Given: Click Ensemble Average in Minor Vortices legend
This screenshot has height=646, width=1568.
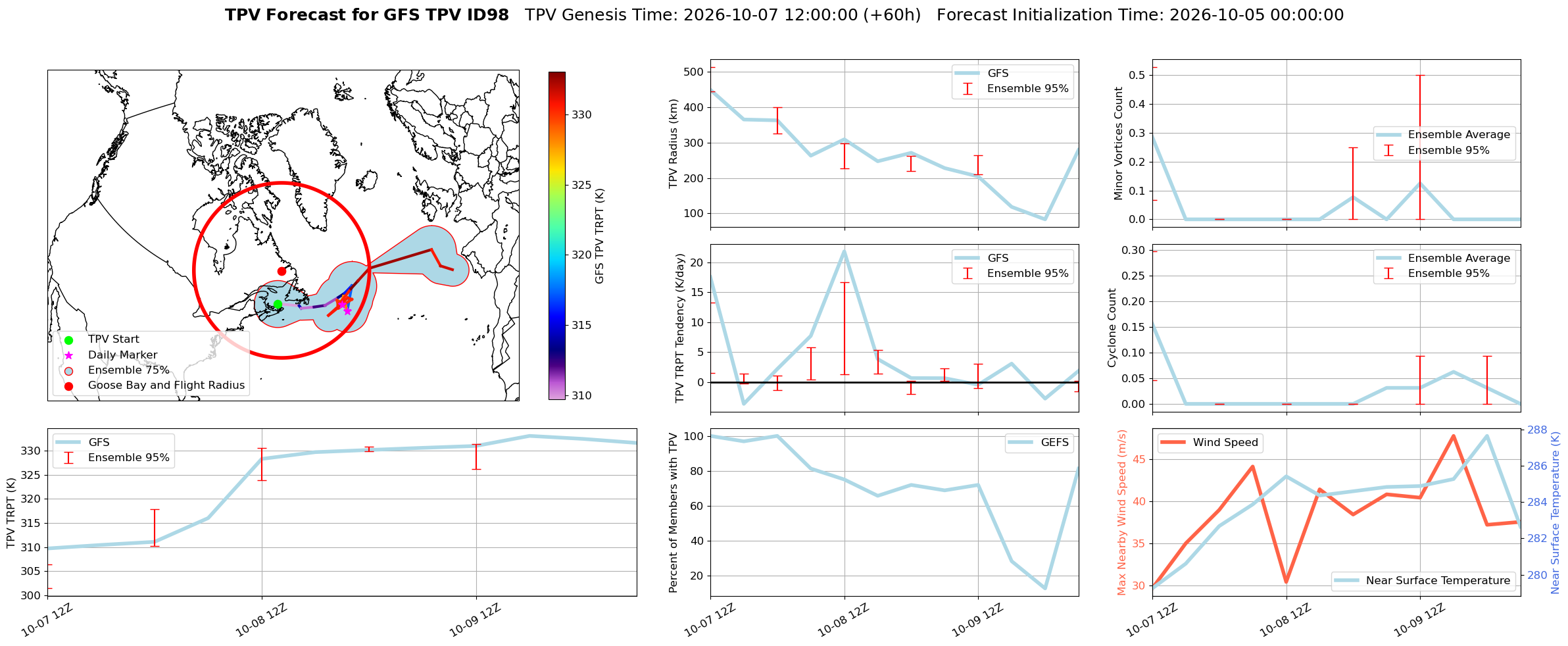Looking at the screenshot, I should (x=1444, y=135).
